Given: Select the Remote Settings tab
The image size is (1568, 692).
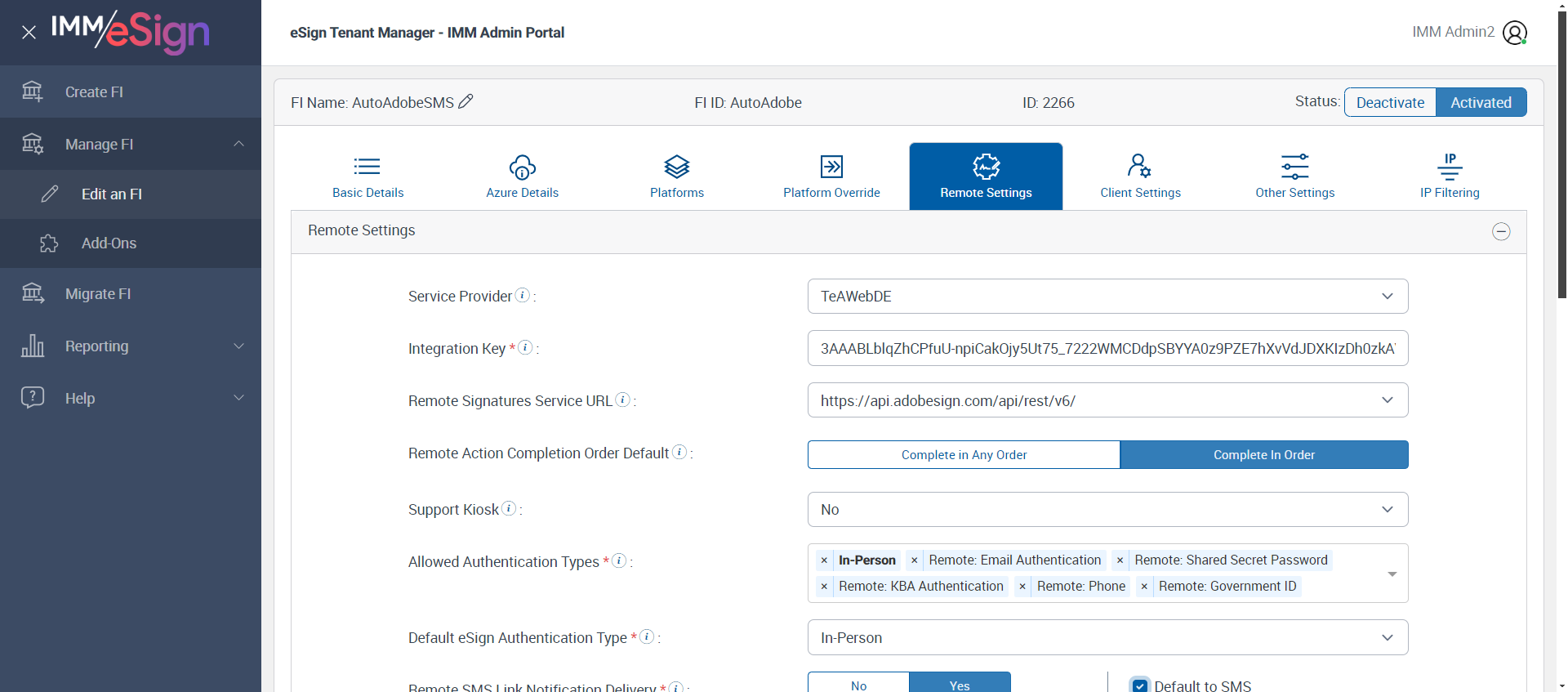Looking at the screenshot, I should [986, 176].
